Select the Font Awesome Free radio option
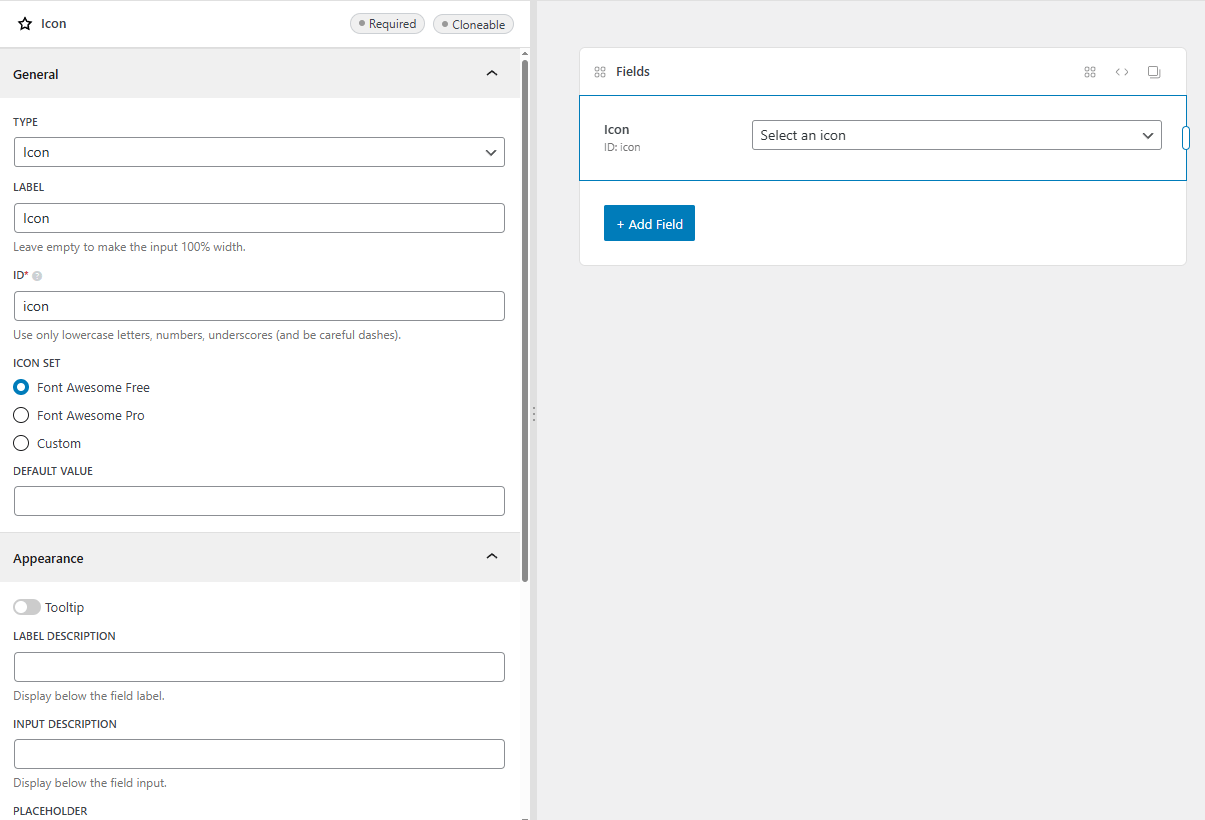The height and width of the screenshot is (820, 1205). [x=21, y=387]
